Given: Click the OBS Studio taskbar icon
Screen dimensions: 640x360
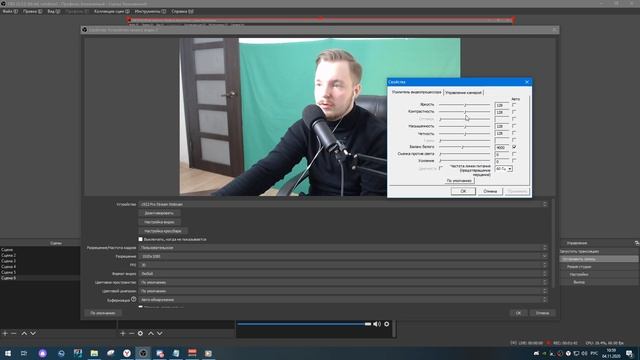Looking at the screenshot, I should click(x=143, y=353).
